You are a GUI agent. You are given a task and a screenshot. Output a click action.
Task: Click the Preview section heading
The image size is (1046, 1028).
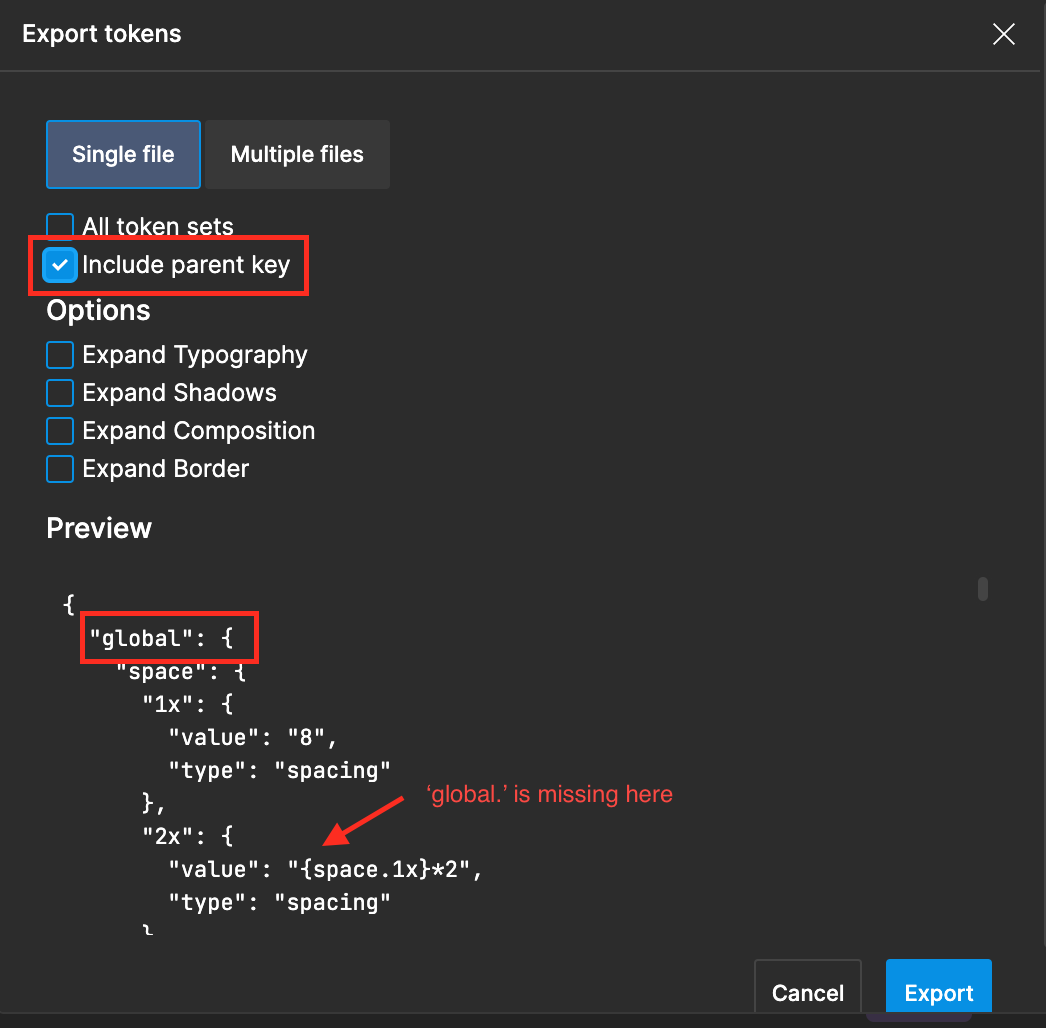click(98, 528)
